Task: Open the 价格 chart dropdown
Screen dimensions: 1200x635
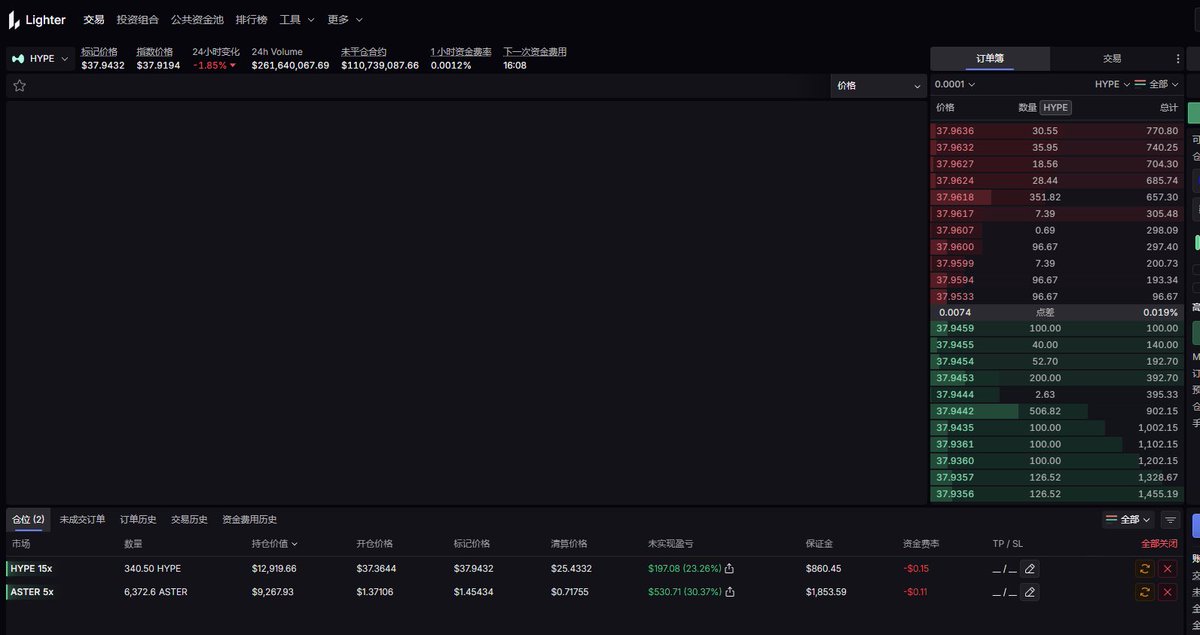Action: (x=878, y=86)
